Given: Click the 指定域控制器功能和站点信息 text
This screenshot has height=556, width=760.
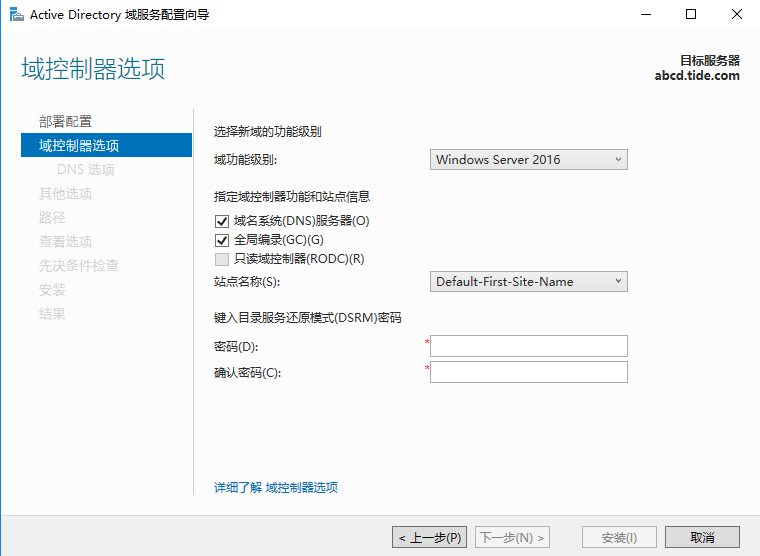Looking at the screenshot, I should [292, 197].
